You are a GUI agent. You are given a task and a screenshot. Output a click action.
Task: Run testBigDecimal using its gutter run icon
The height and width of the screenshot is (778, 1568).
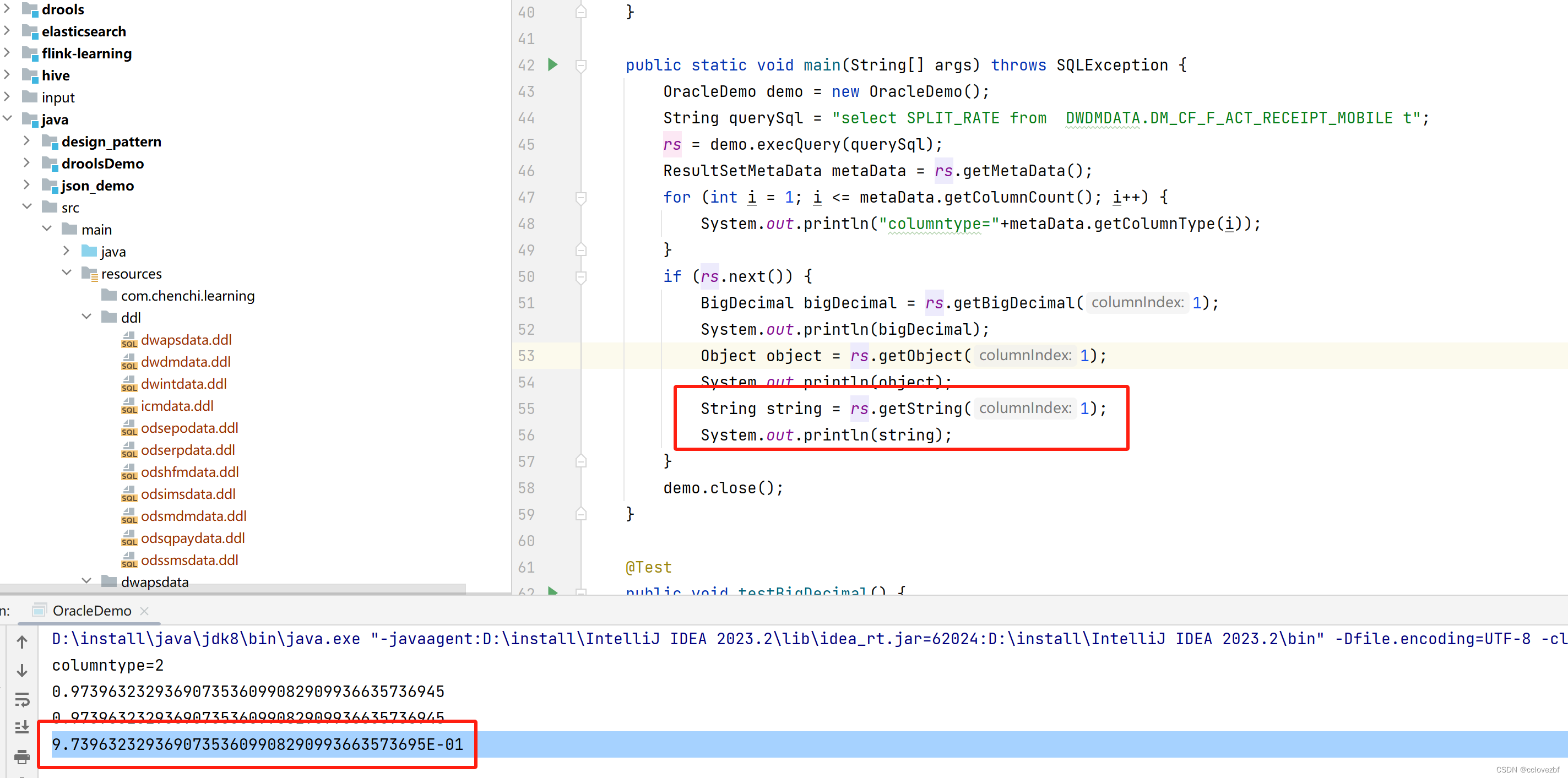tap(553, 591)
